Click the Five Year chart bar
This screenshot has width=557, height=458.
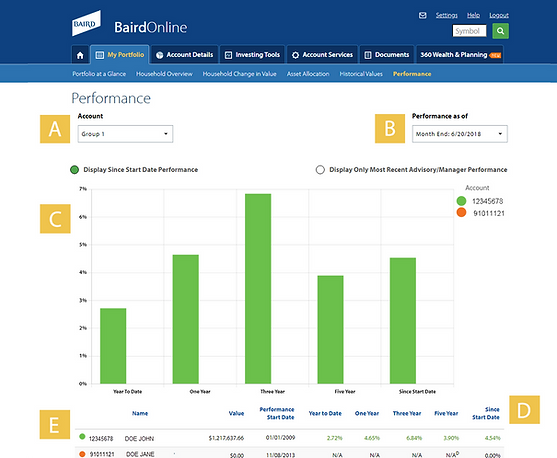click(x=330, y=329)
